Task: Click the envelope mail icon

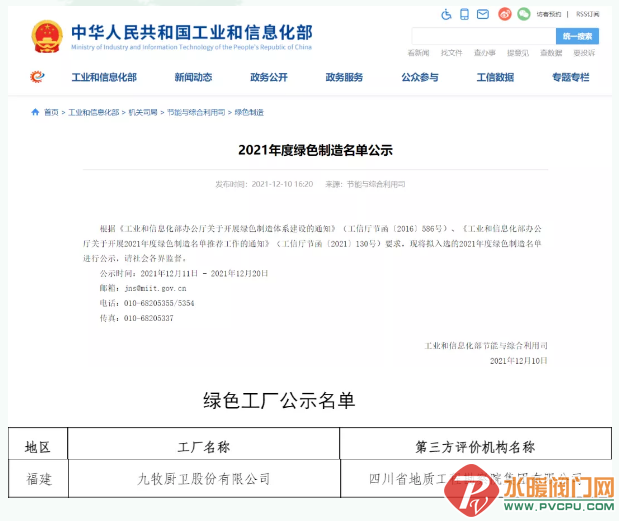Action: coord(482,15)
